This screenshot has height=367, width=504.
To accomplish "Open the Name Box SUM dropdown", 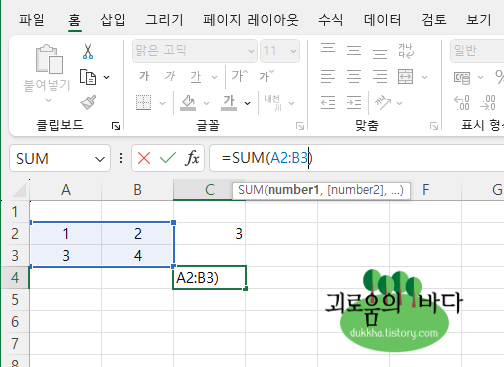I will (100, 159).
